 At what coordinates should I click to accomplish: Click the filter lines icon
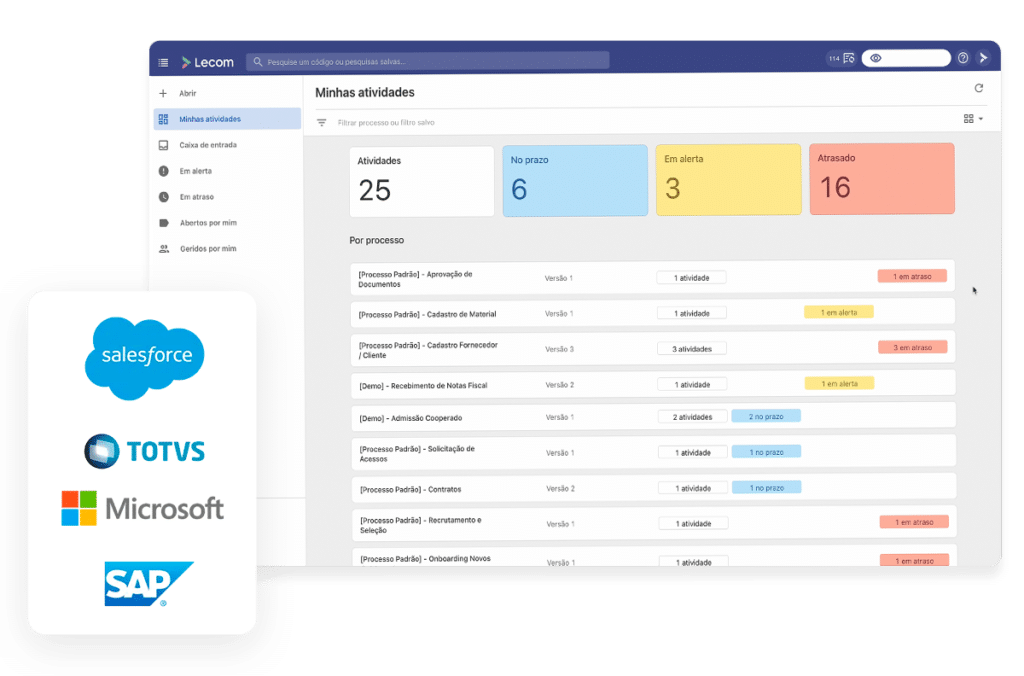pos(322,122)
